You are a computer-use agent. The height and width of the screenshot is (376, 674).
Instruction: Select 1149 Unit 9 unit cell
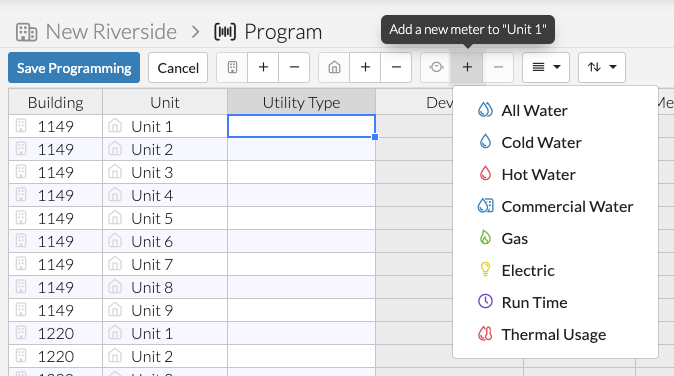click(165, 310)
